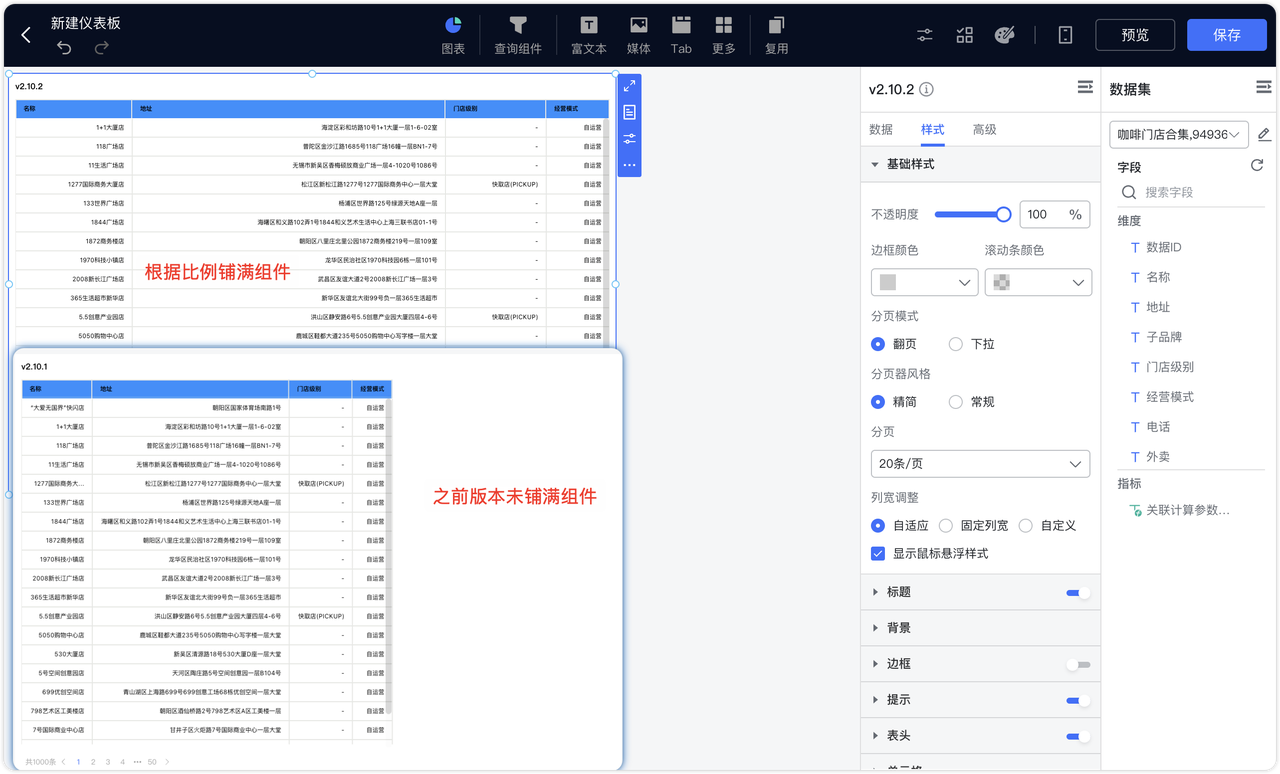The height and width of the screenshot is (774, 1280).
Task: Open the 边框颜色 color dropdown
Action: click(x=924, y=283)
